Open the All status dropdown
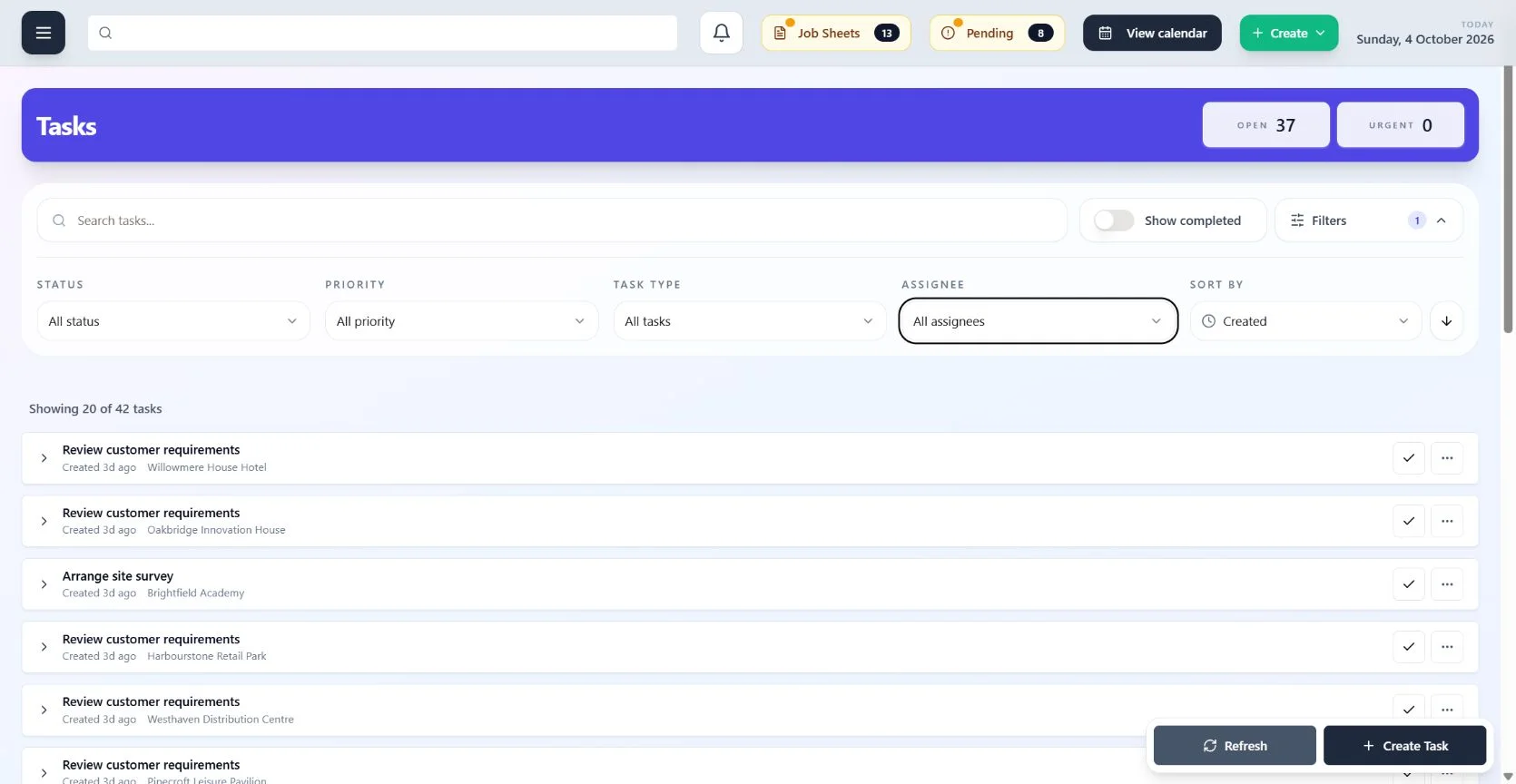This screenshot has height=784, width=1516. [x=173, y=321]
